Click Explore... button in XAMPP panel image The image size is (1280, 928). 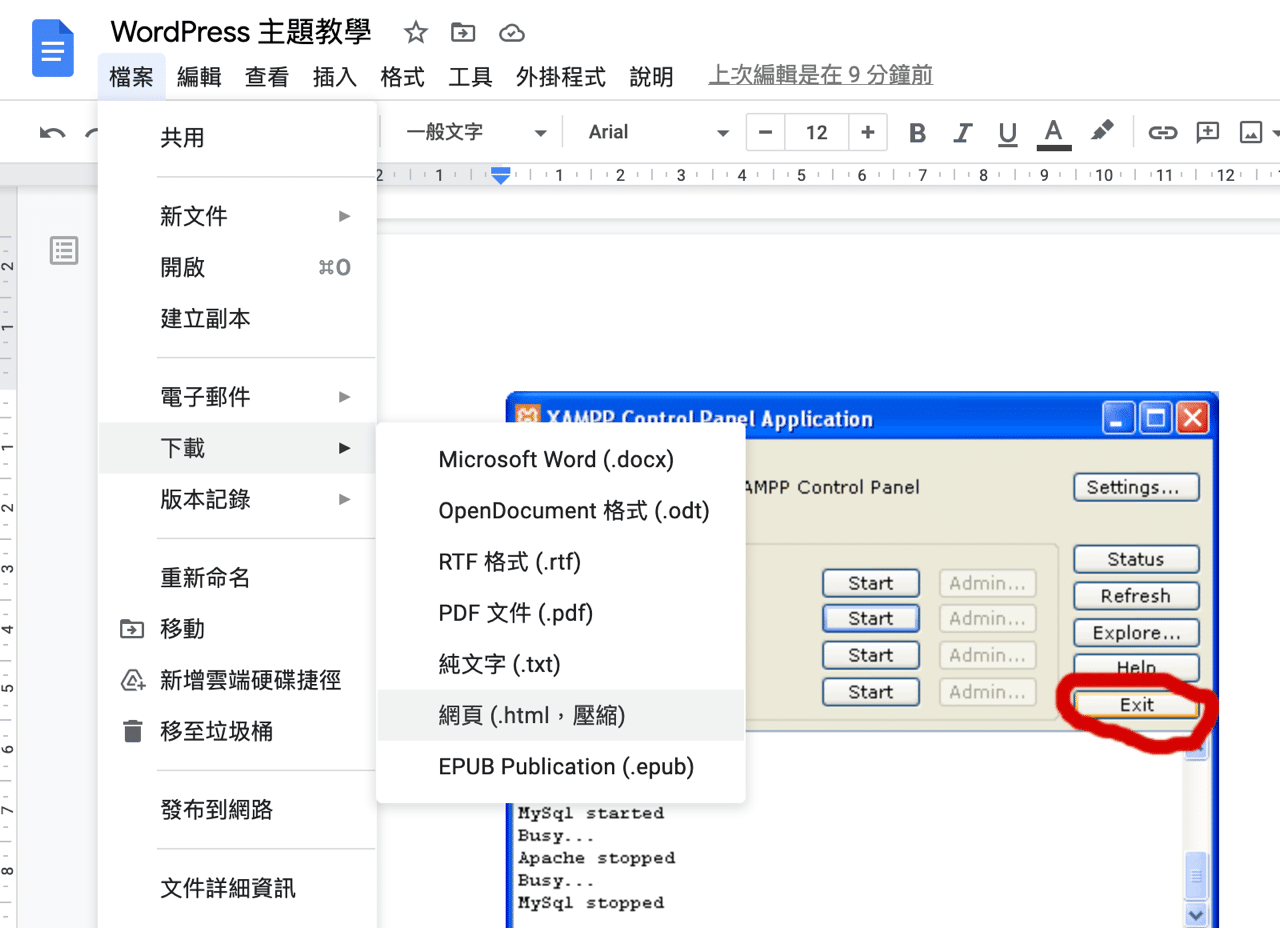1136,633
